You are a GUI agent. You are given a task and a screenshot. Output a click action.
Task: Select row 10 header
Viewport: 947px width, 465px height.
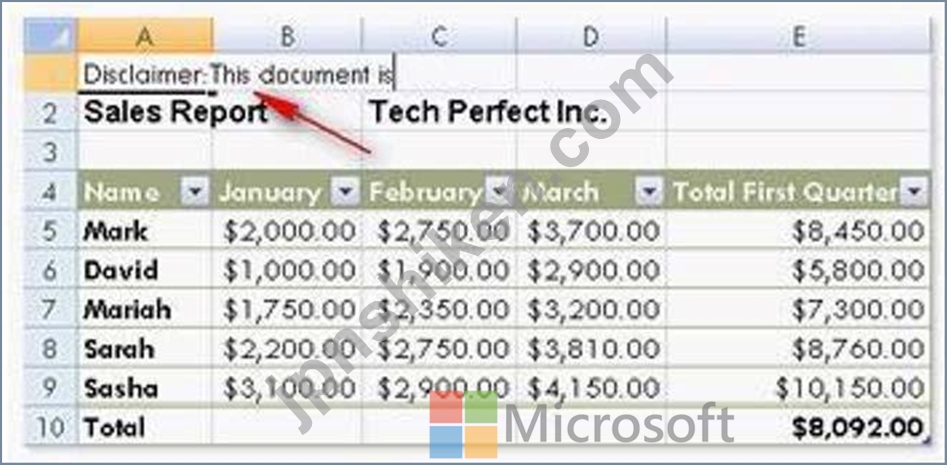point(50,426)
